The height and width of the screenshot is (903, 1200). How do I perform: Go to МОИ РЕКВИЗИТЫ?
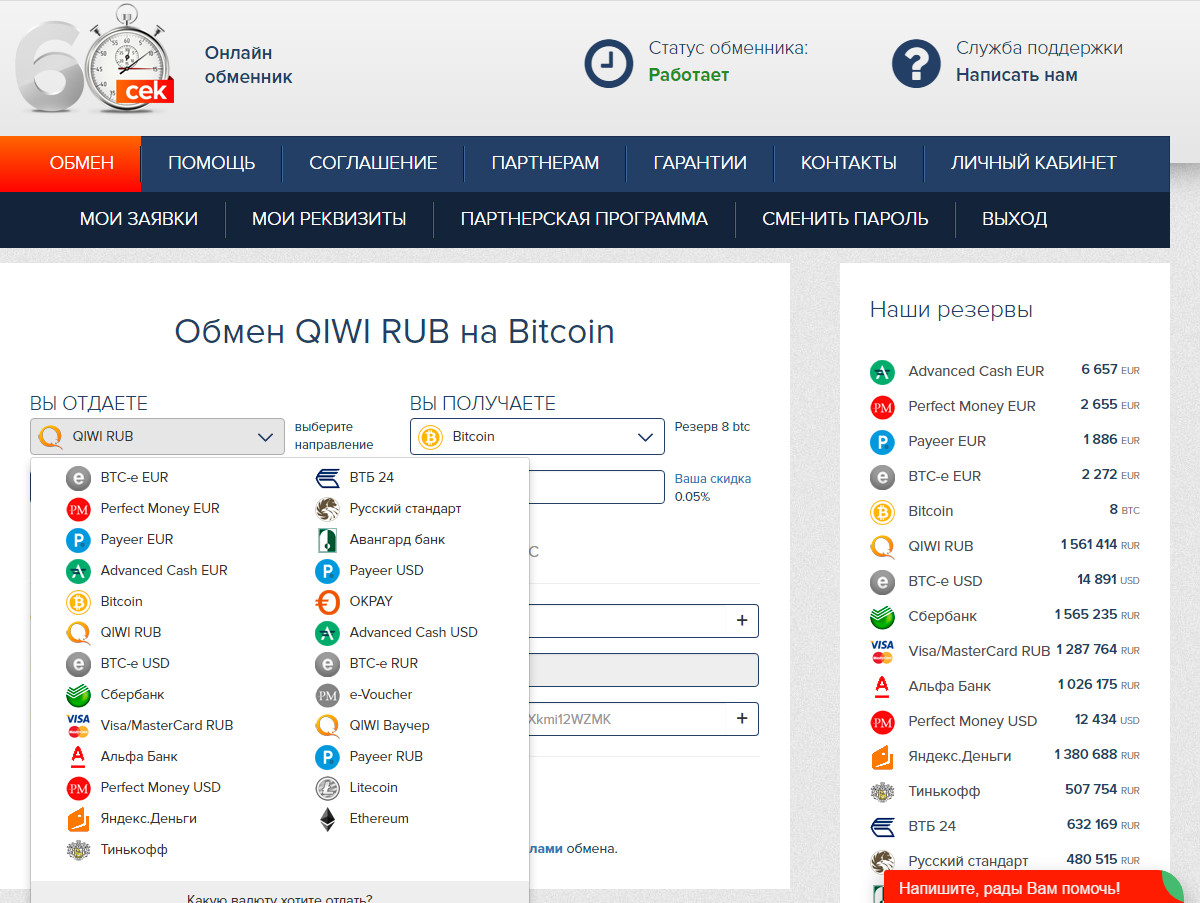tap(329, 219)
